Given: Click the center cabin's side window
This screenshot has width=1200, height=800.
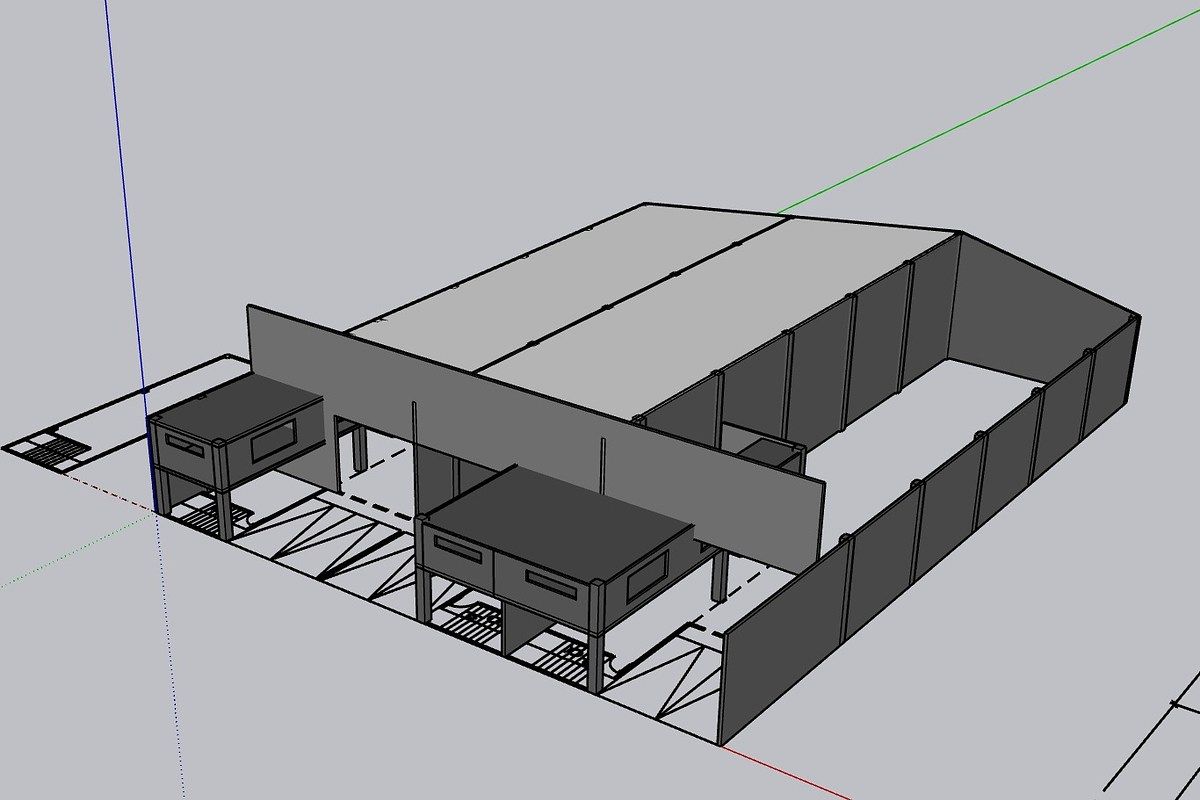Looking at the screenshot, I should [647, 573].
